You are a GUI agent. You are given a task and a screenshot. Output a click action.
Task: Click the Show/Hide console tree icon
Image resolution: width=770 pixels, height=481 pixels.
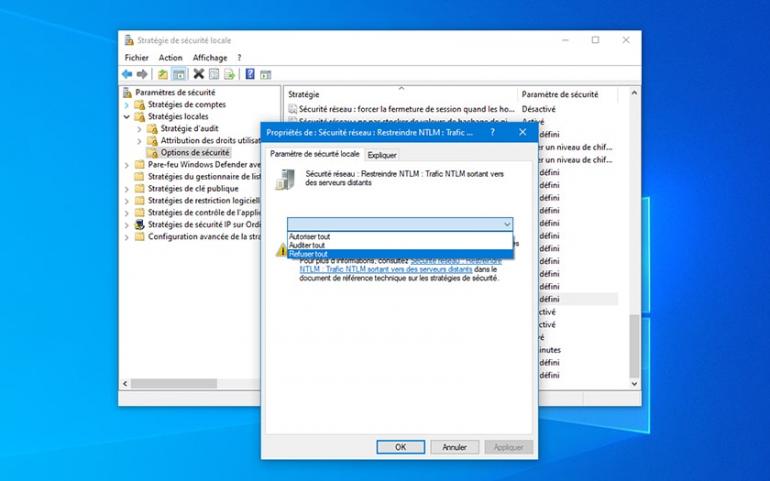tap(178, 74)
